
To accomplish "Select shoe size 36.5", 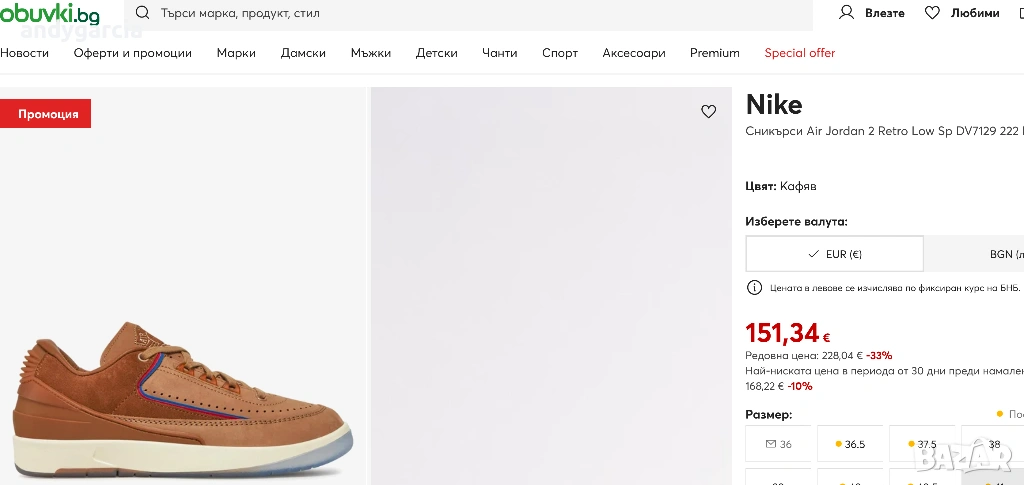I will coord(850,444).
